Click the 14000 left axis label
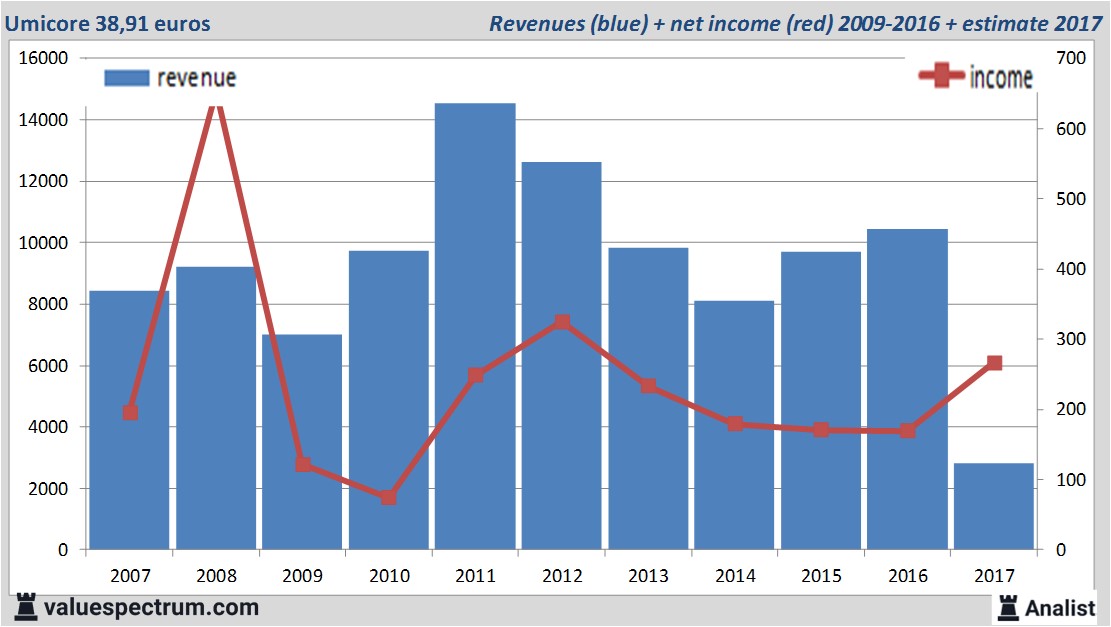 43,120
